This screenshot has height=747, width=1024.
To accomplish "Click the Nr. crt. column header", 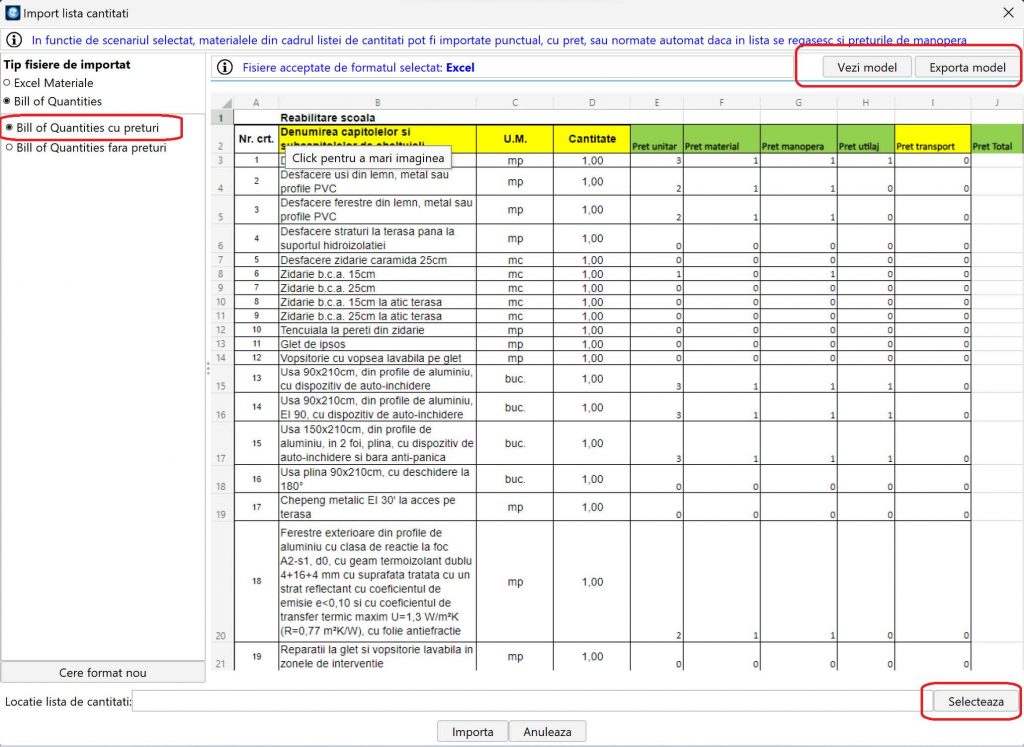I will coord(256,138).
